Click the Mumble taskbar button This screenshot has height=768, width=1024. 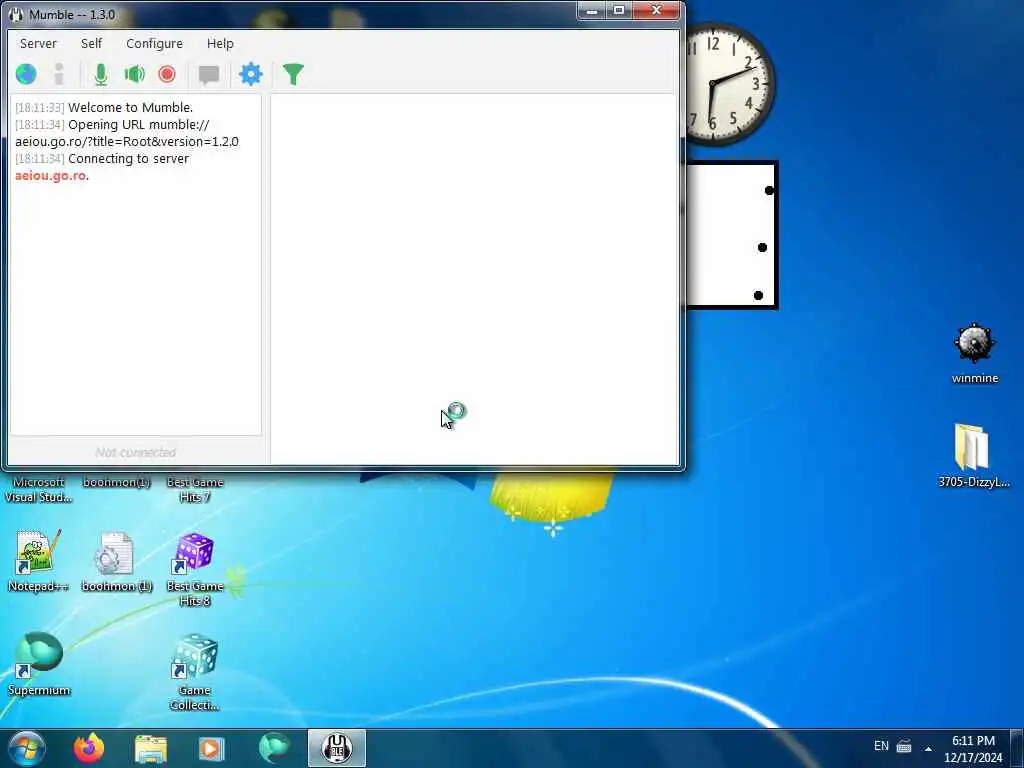pos(336,748)
